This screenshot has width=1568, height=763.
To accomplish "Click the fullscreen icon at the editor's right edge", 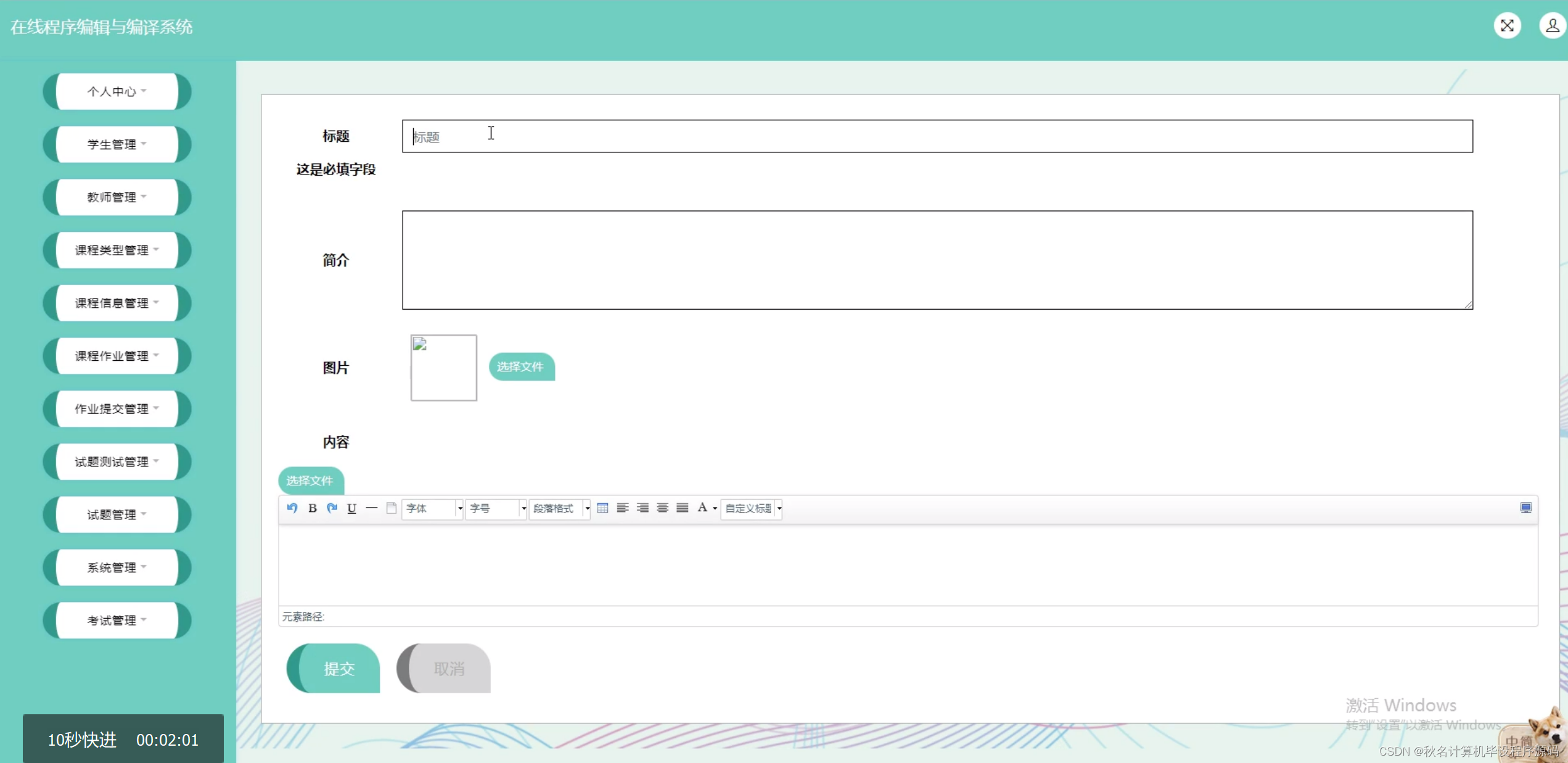I will [1525, 508].
